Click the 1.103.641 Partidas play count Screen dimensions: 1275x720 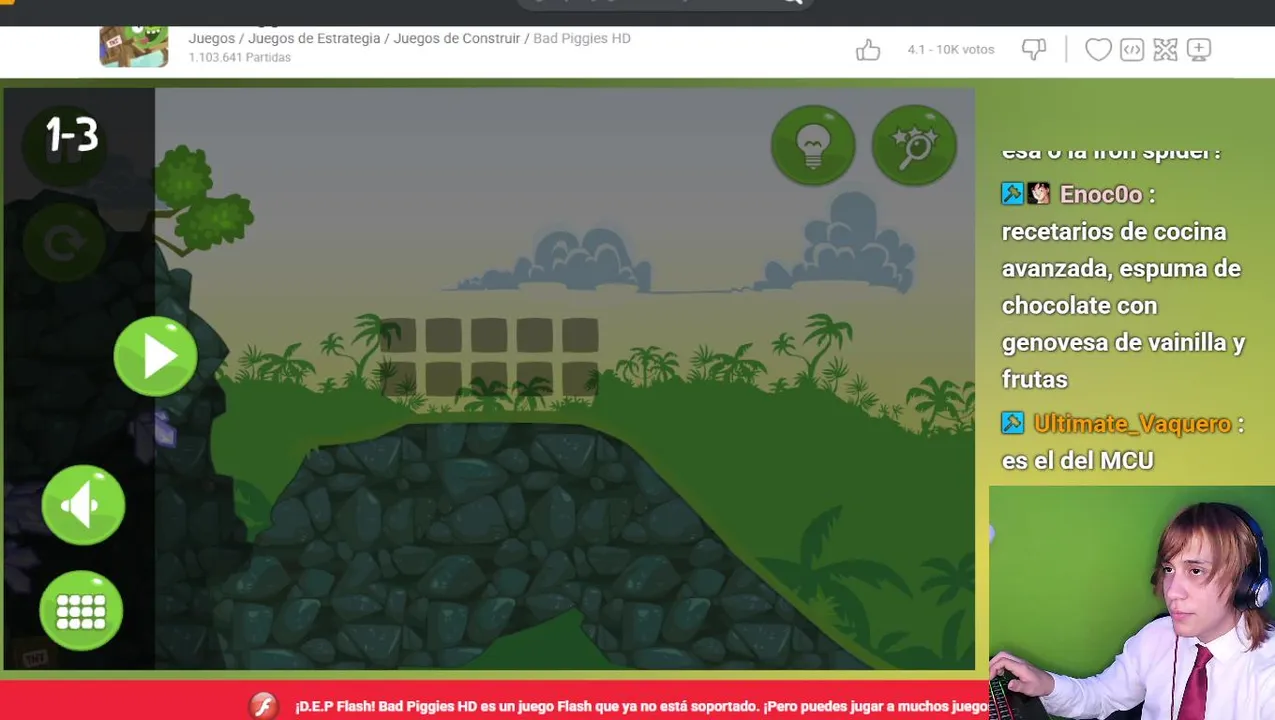240,58
